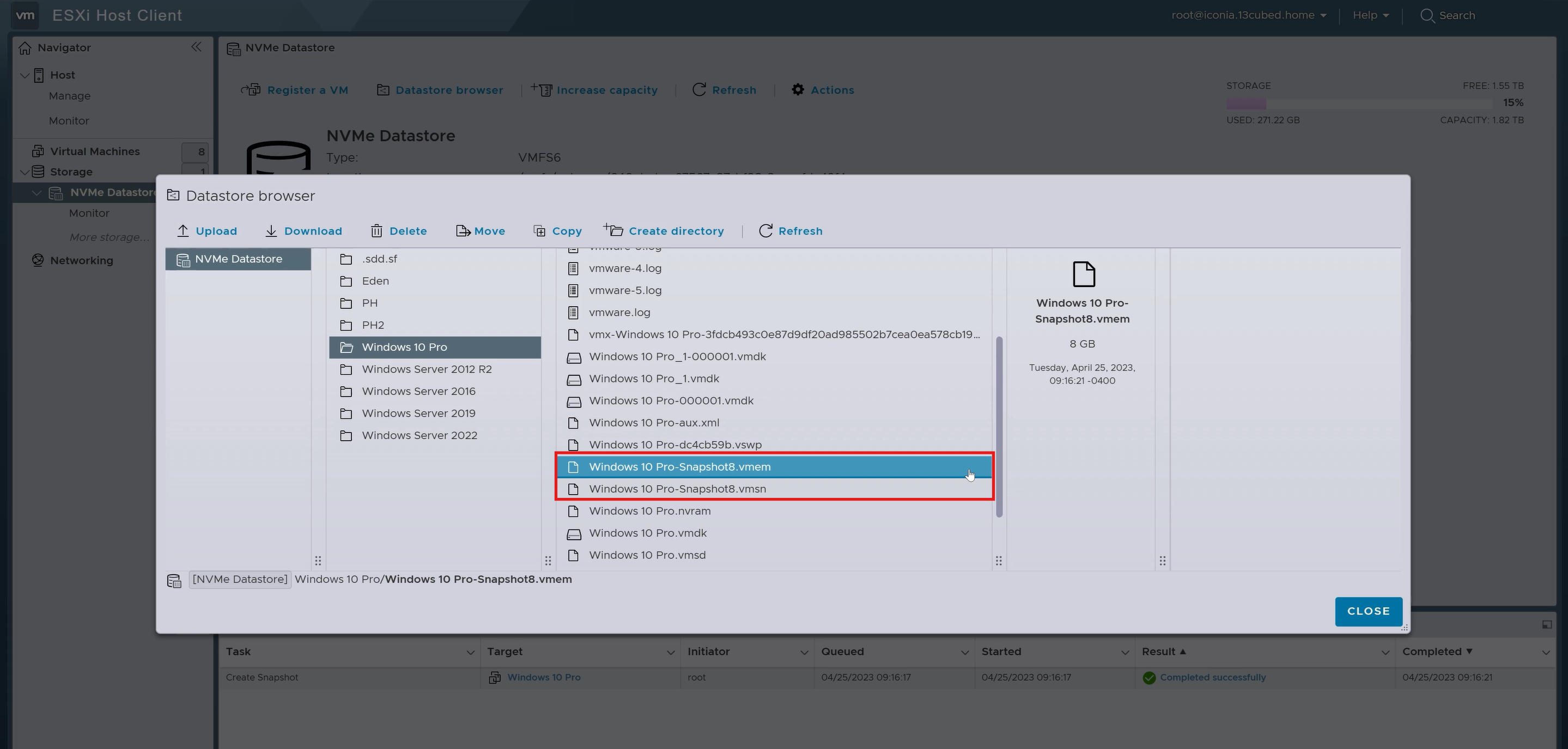Collapse the Storage tree node
This screenshot has width=1568, height=749.
(x=25, y=172)
